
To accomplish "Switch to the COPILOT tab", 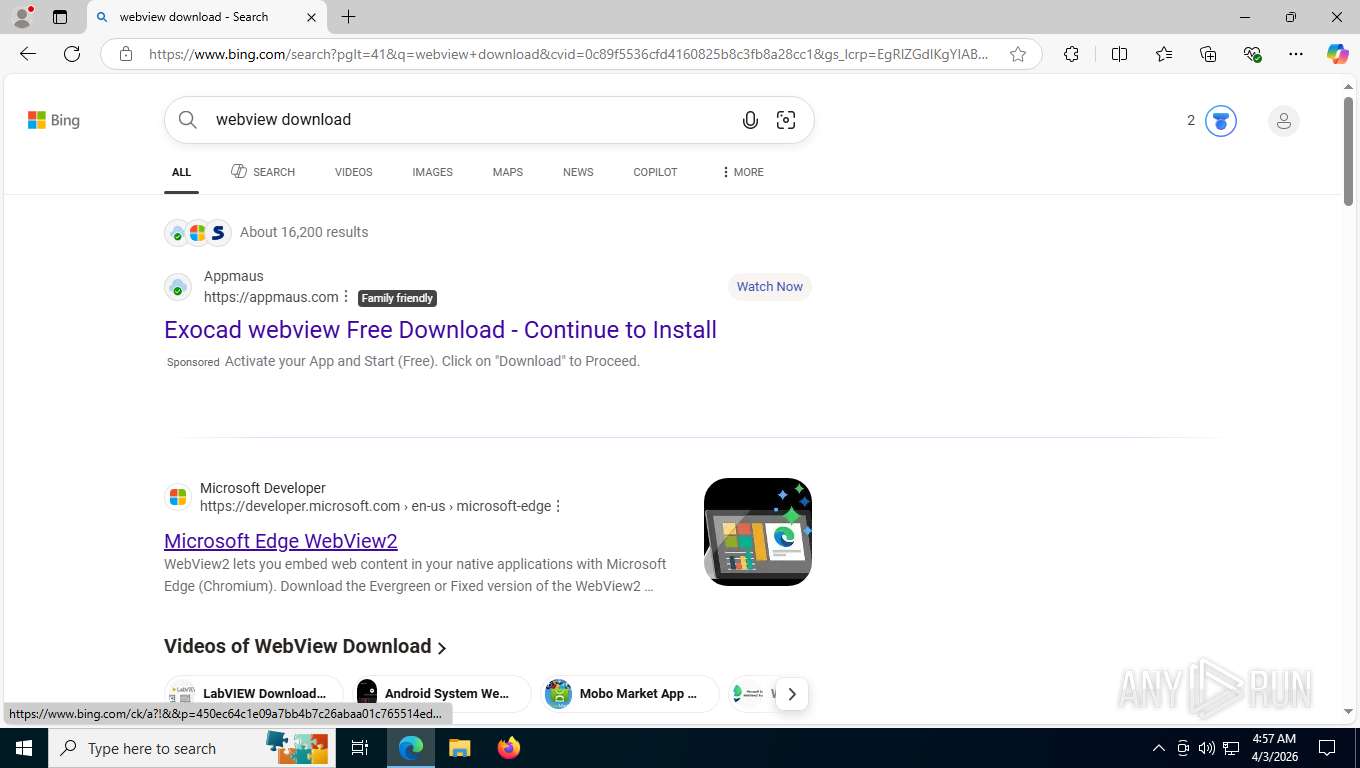I will click(x=655, y=172).
